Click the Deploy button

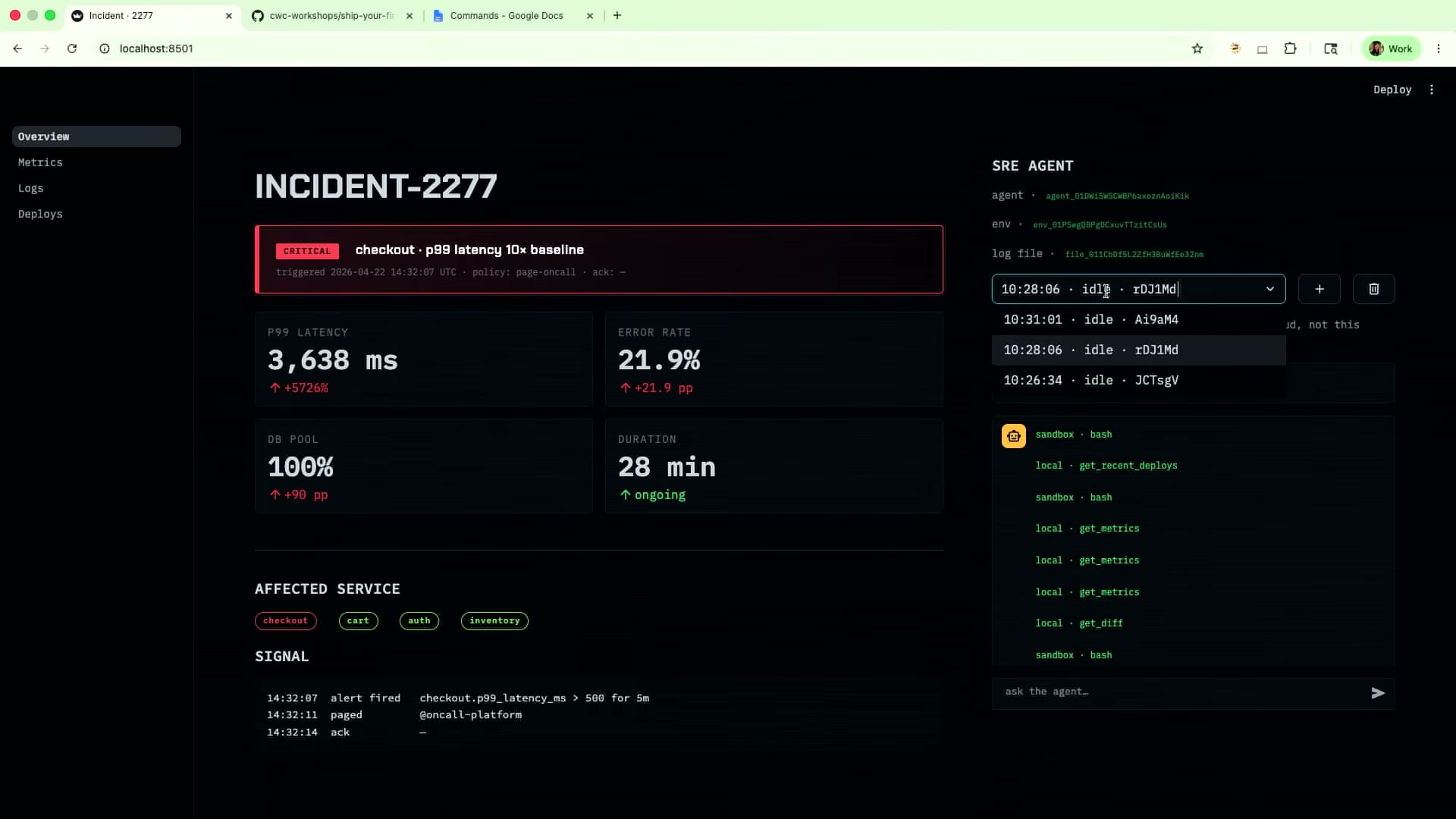click(1392, 89)
